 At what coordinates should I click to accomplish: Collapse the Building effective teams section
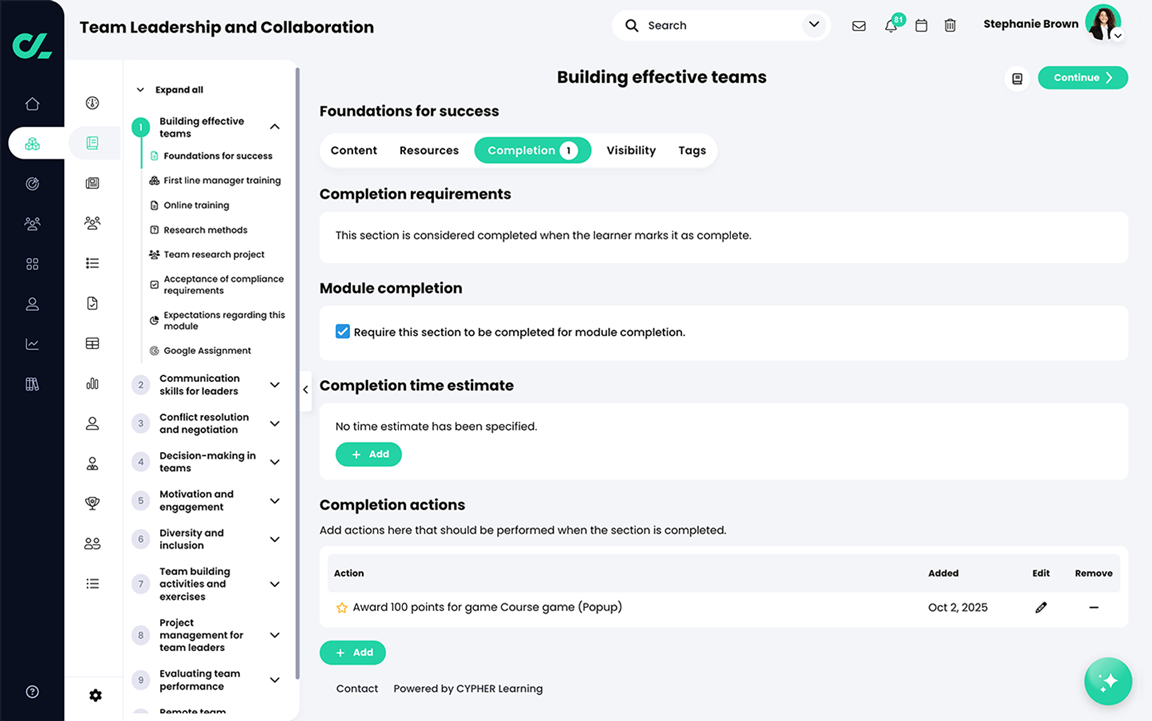(275, 126)
